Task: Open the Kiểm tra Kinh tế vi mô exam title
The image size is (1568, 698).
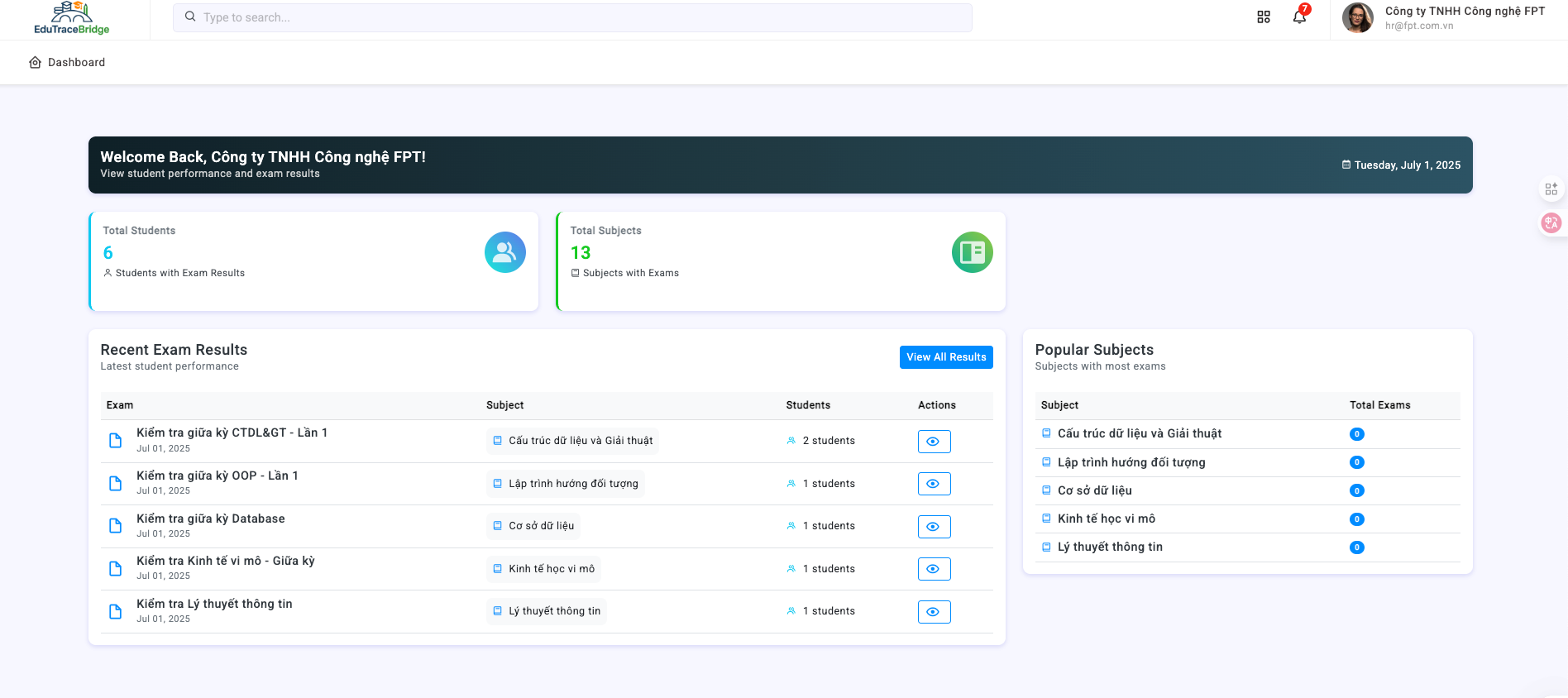Action: [x=225, y=561]
